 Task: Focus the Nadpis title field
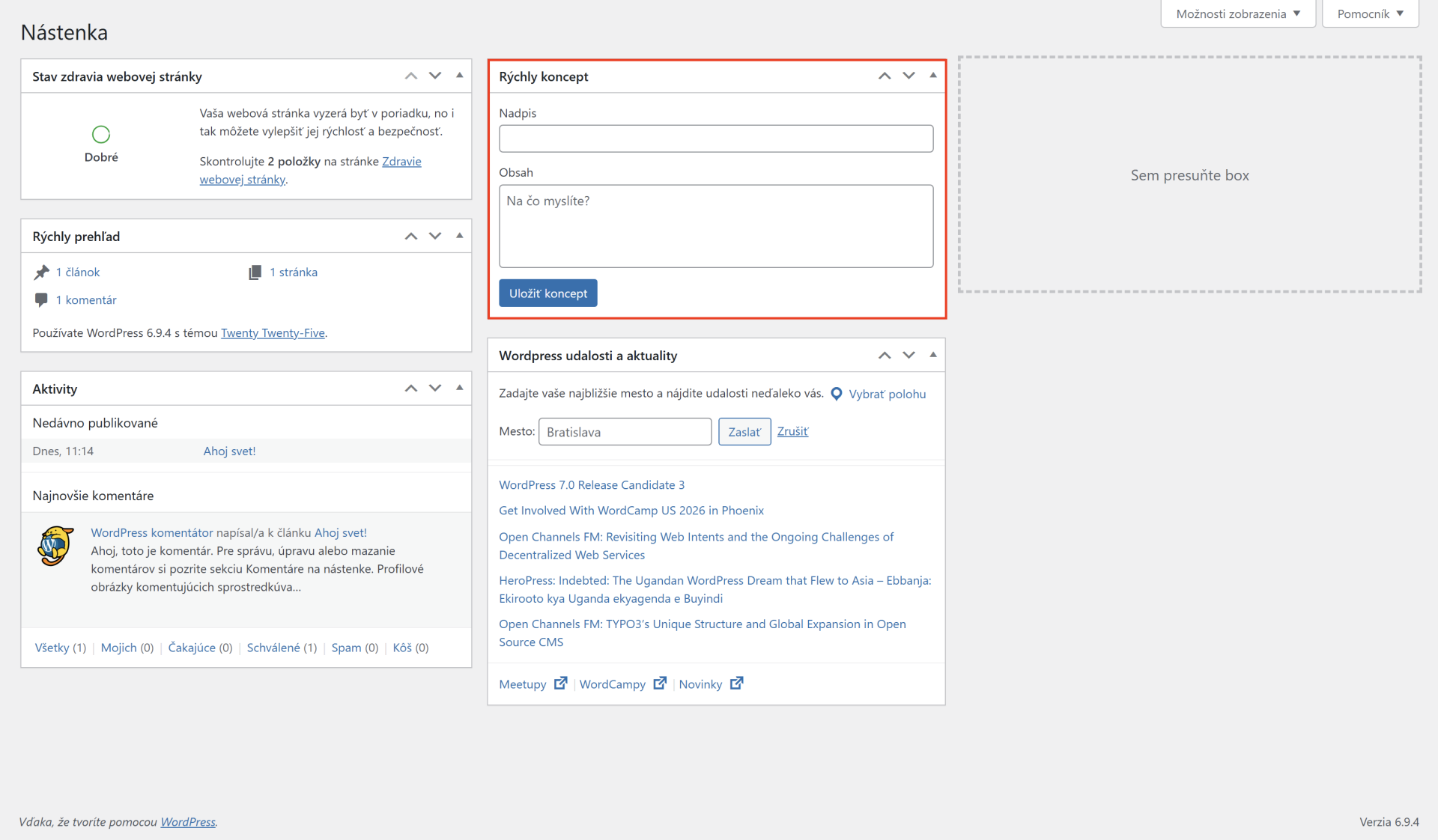pyautogui.click(x=716, y=139)
